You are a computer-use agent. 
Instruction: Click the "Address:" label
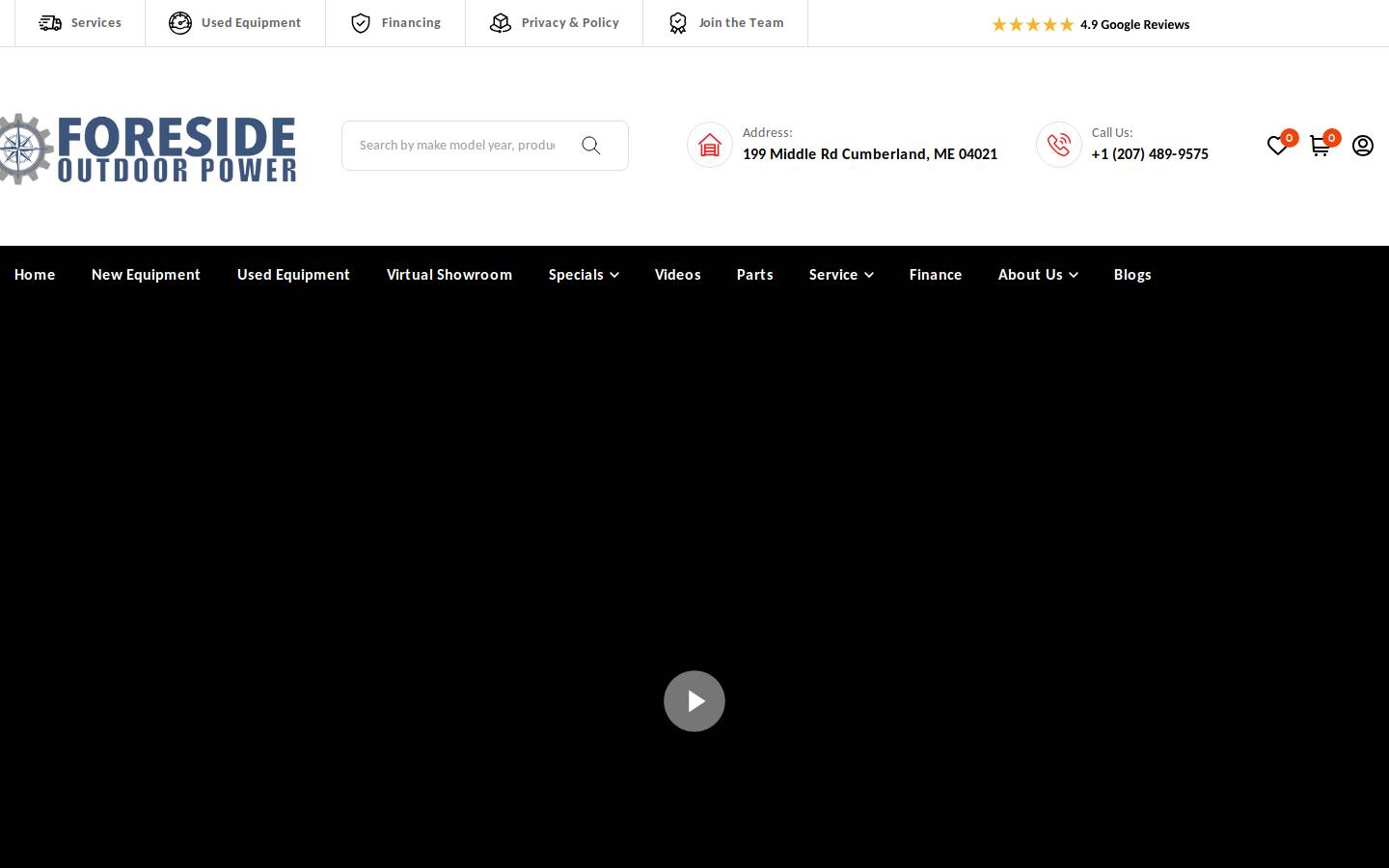click(x=768, y=133)
